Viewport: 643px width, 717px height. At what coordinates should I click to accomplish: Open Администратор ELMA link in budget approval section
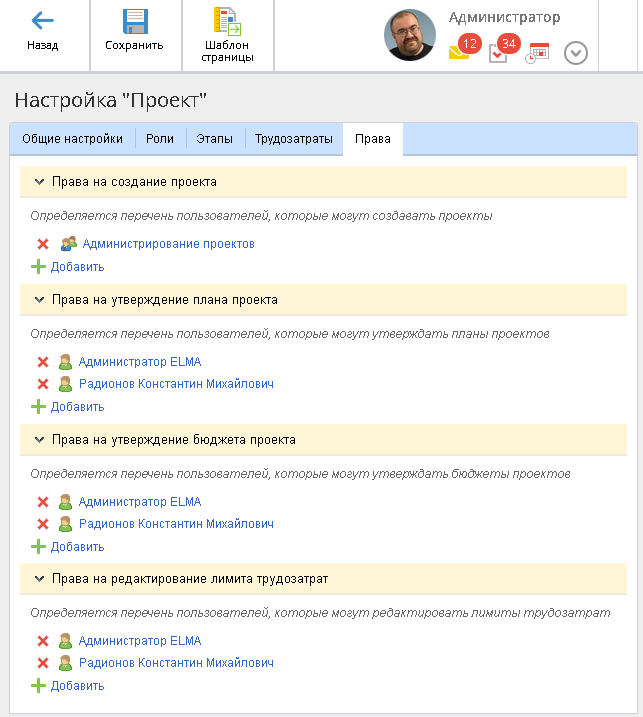140,502
